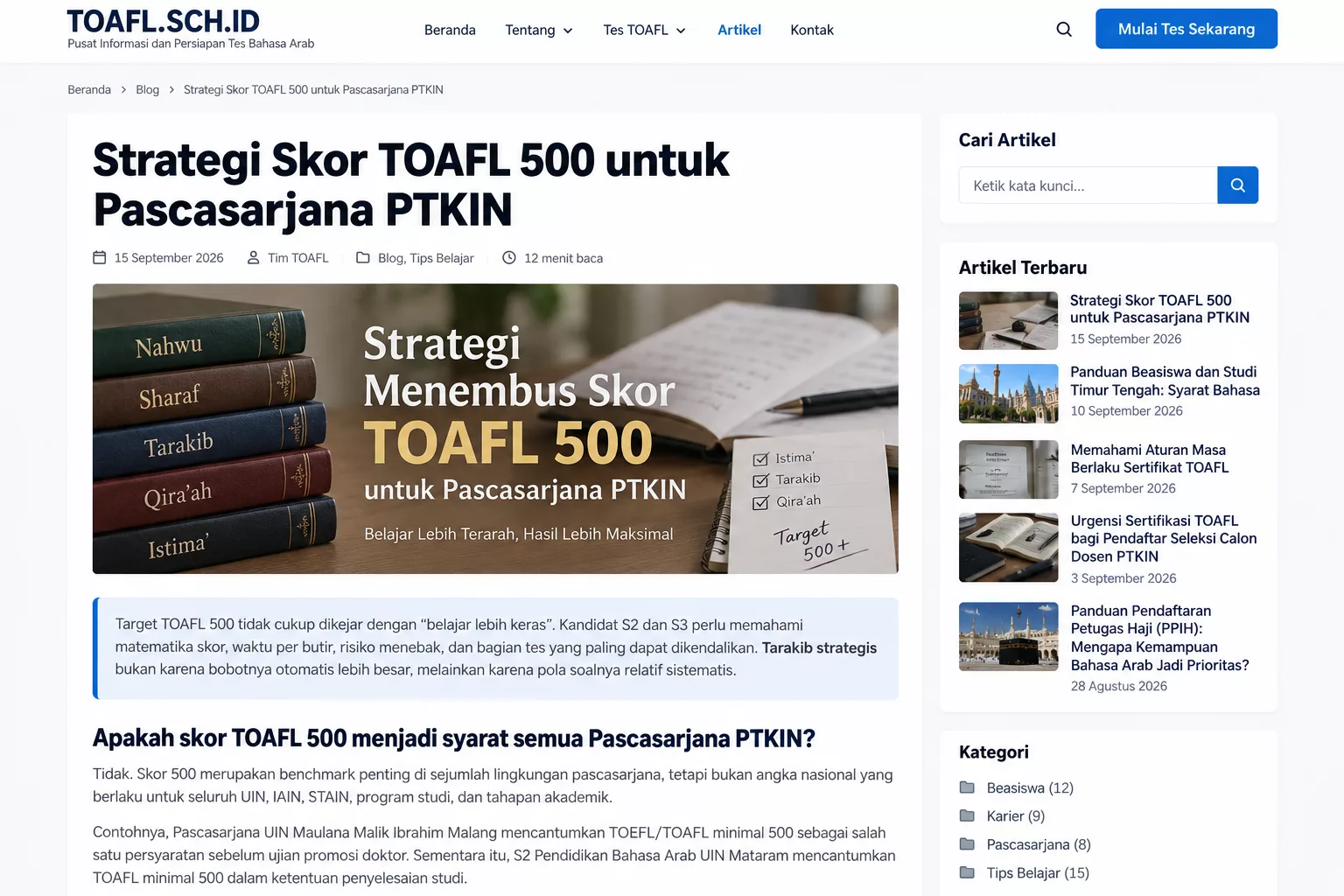Click the TOAFL.SCH.ID site logo
The width and height of the screenshot is (1344, 896).
(164, 21)
